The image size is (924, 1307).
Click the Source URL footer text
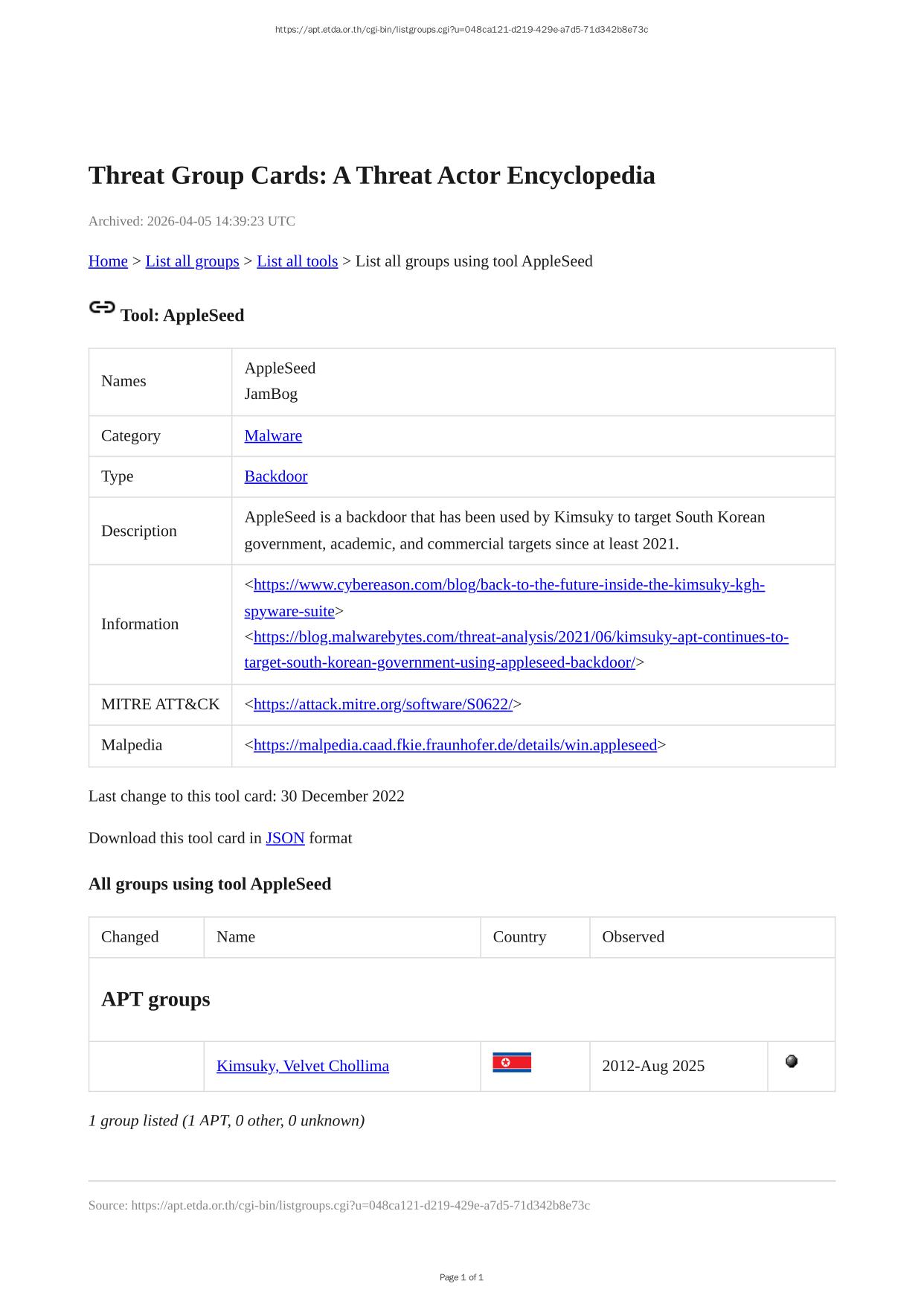pos(339,1205)
